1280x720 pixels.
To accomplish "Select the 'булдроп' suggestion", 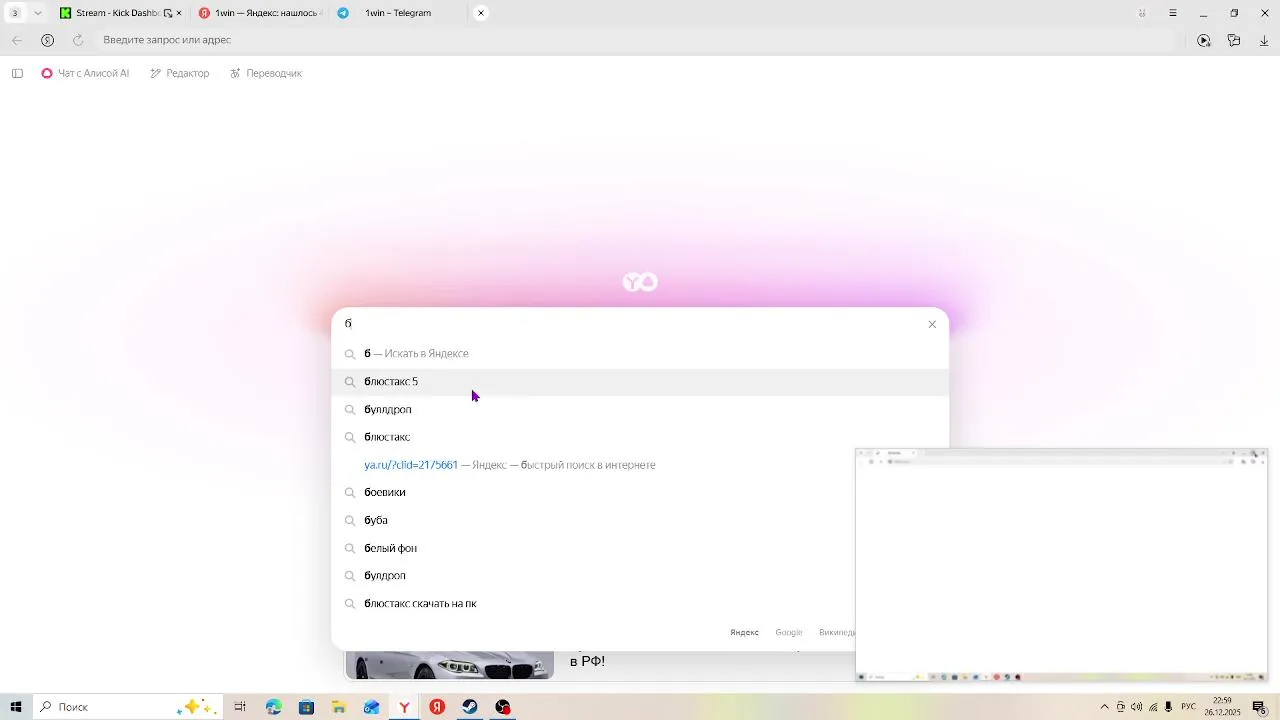I will (594, 575).
